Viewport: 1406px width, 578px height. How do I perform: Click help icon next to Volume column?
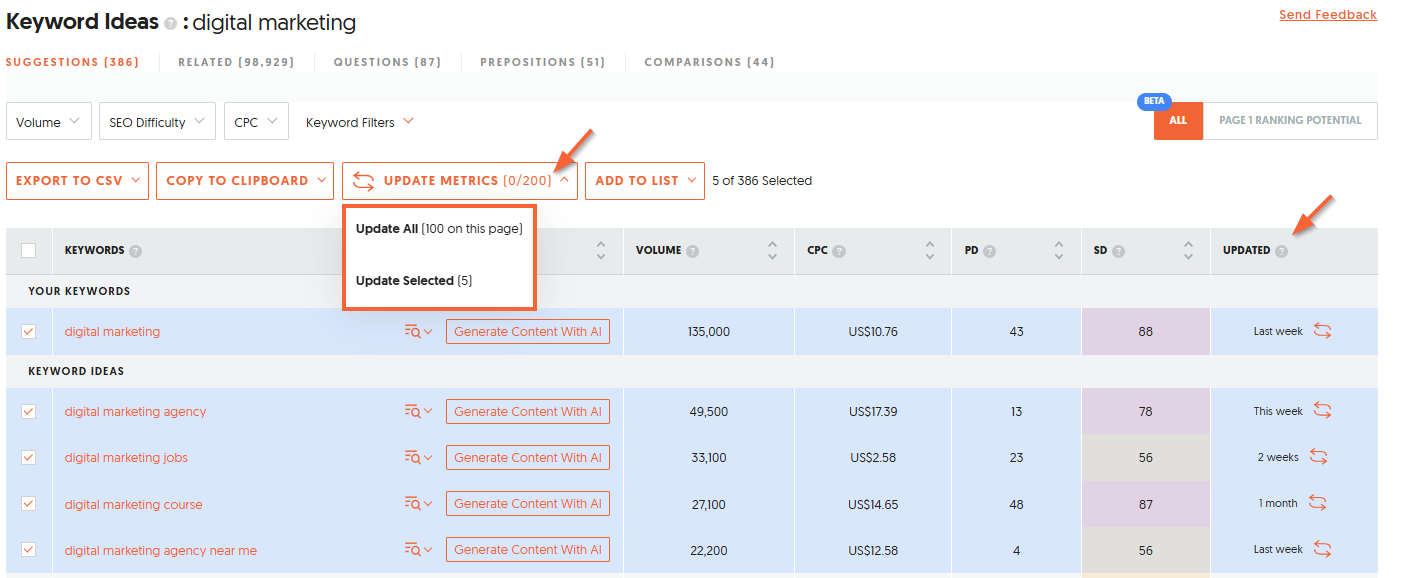coord(692,251)
